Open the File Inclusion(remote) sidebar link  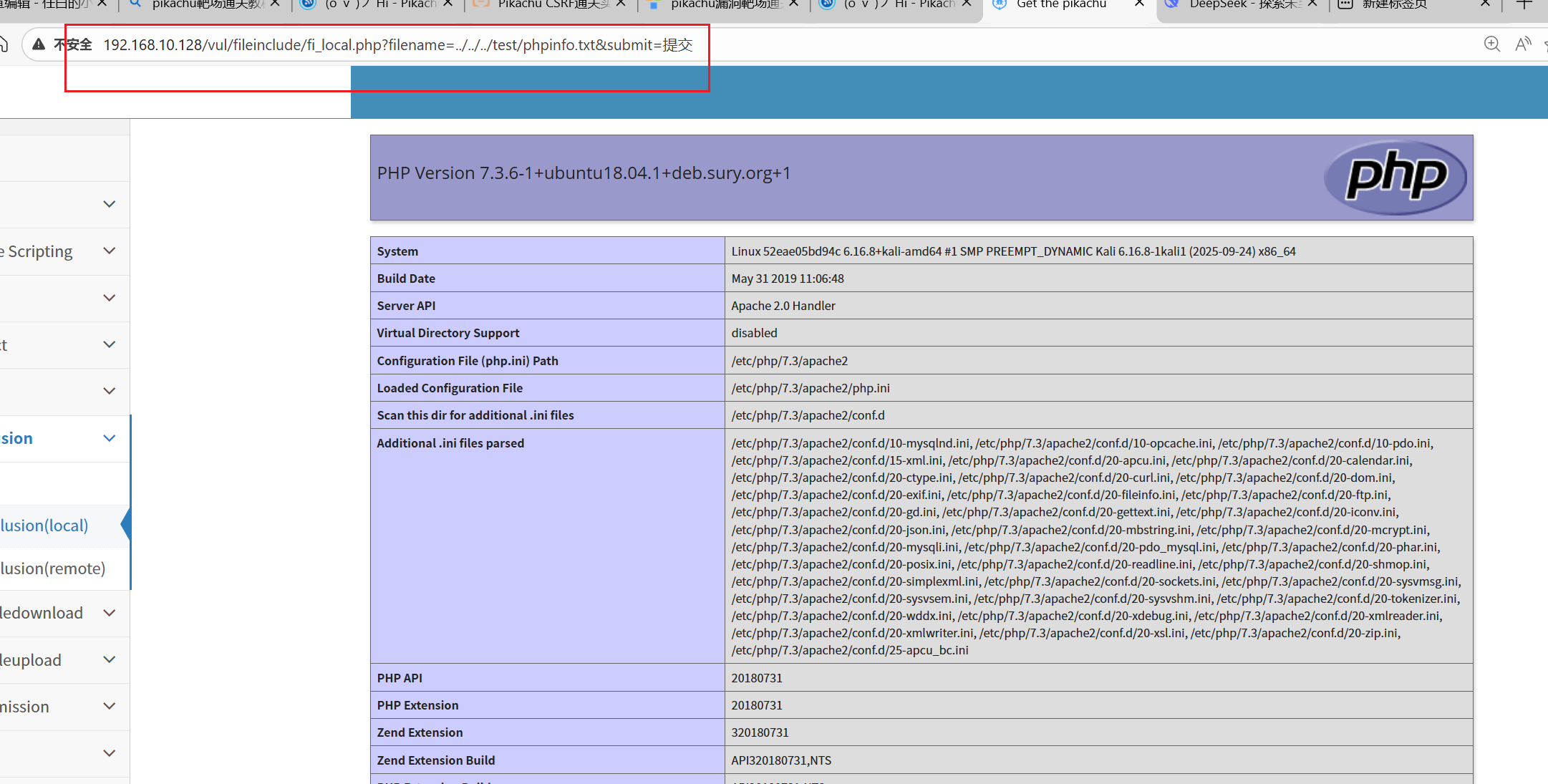point(53,568)
